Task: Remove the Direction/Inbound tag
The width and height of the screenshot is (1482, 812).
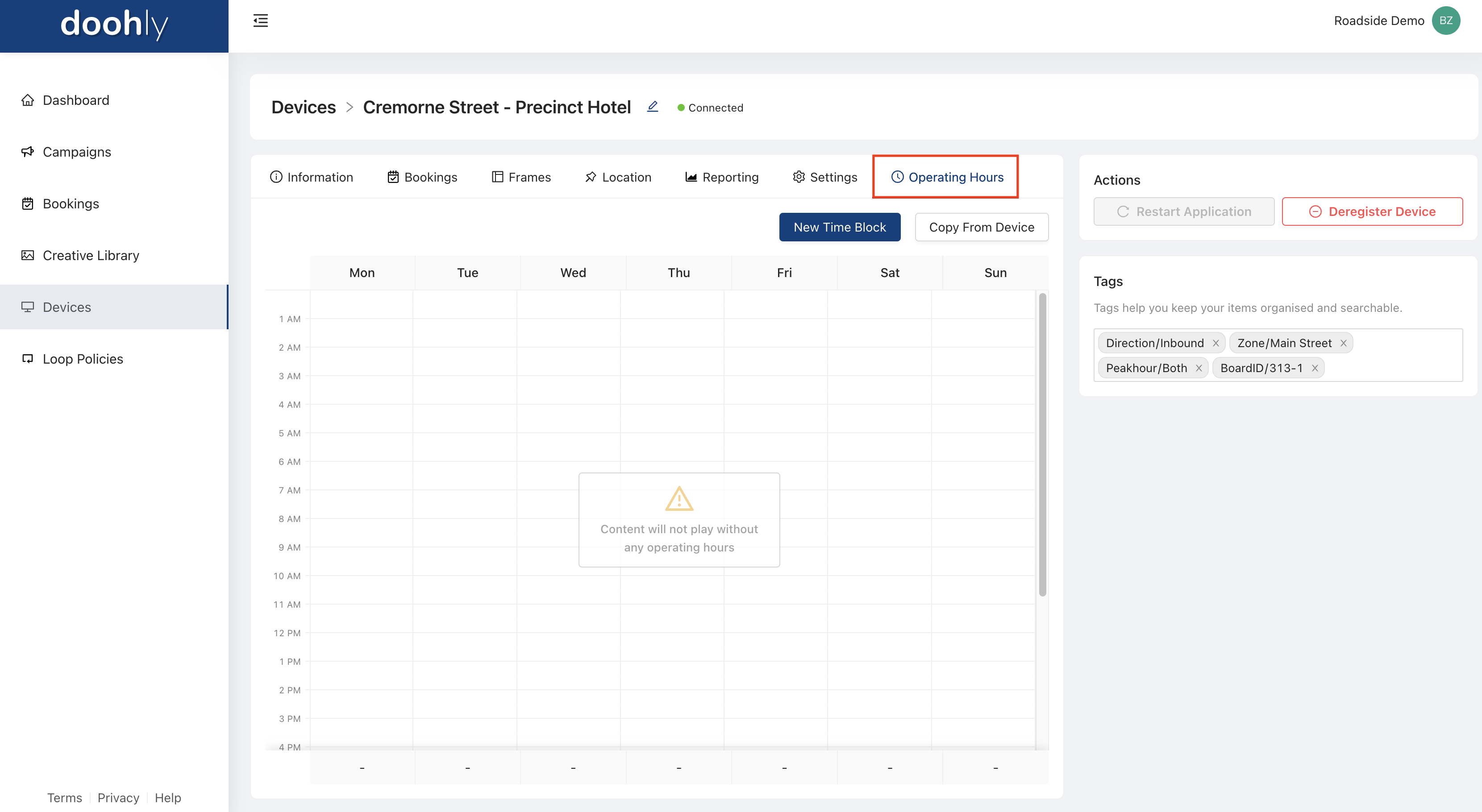Action: tap(1216, 342)
